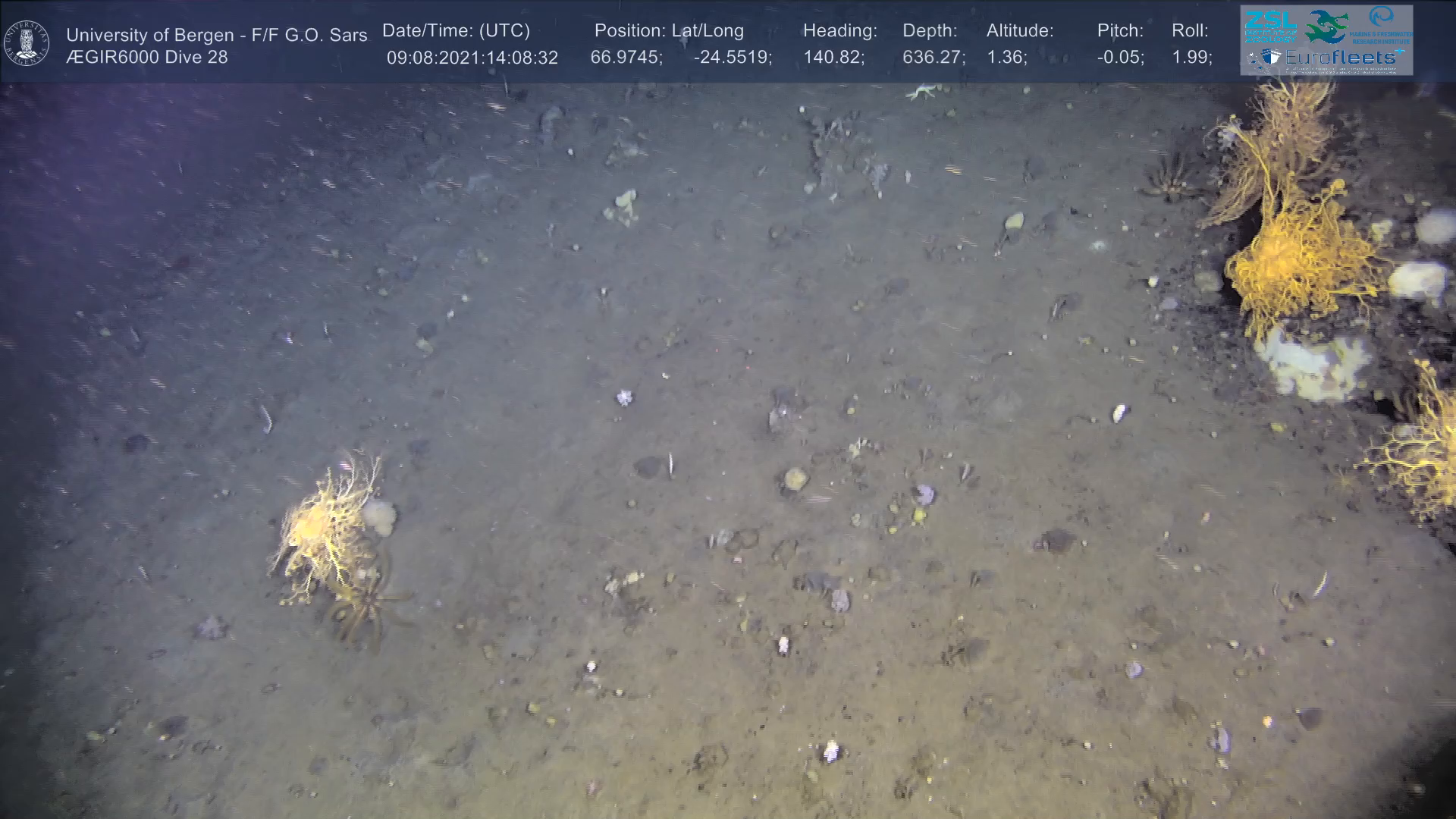Select the Date/Time timestamp value

click(x=472, y=58)
